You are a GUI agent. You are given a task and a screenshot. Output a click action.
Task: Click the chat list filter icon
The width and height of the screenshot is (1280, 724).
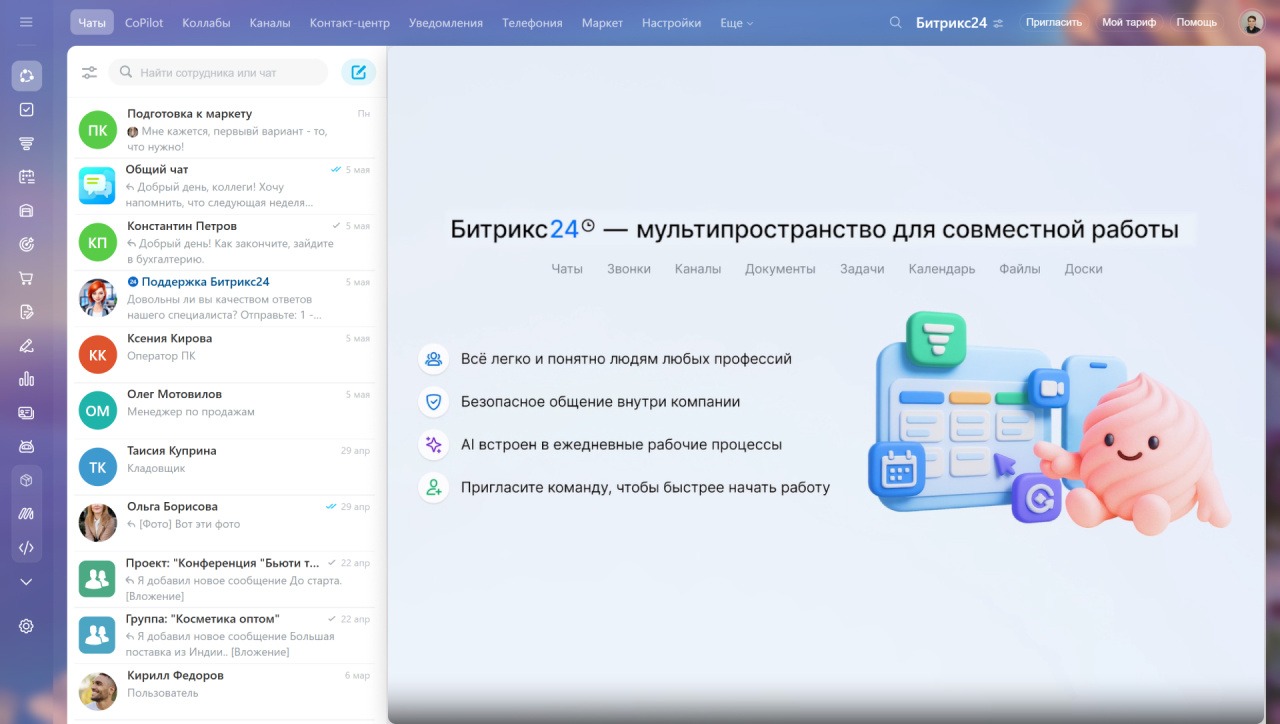coord(89,72)
